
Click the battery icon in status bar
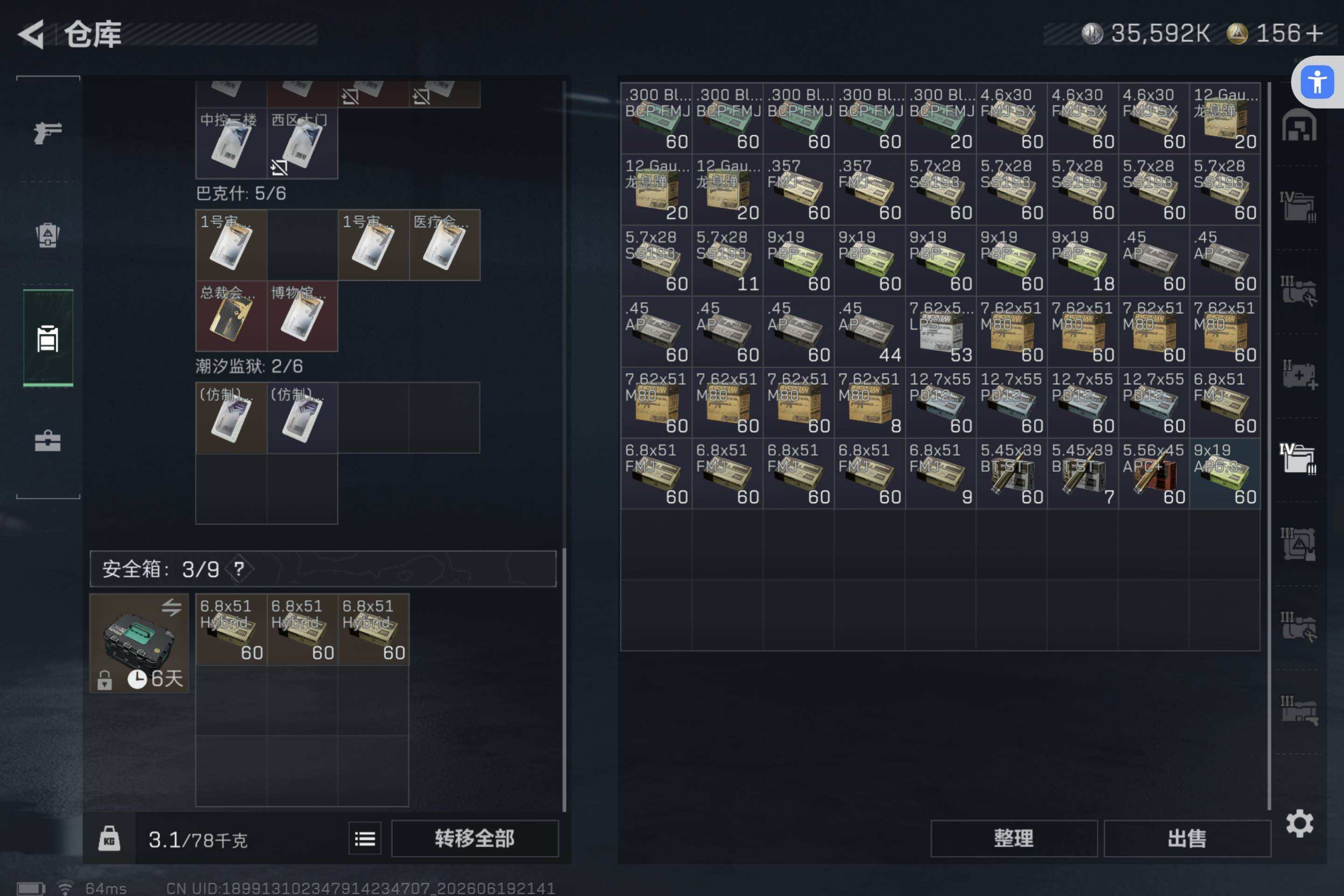31,889
